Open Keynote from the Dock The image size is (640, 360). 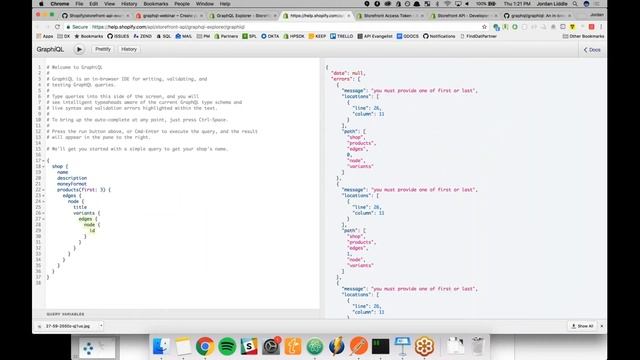(x=402, y=346)
